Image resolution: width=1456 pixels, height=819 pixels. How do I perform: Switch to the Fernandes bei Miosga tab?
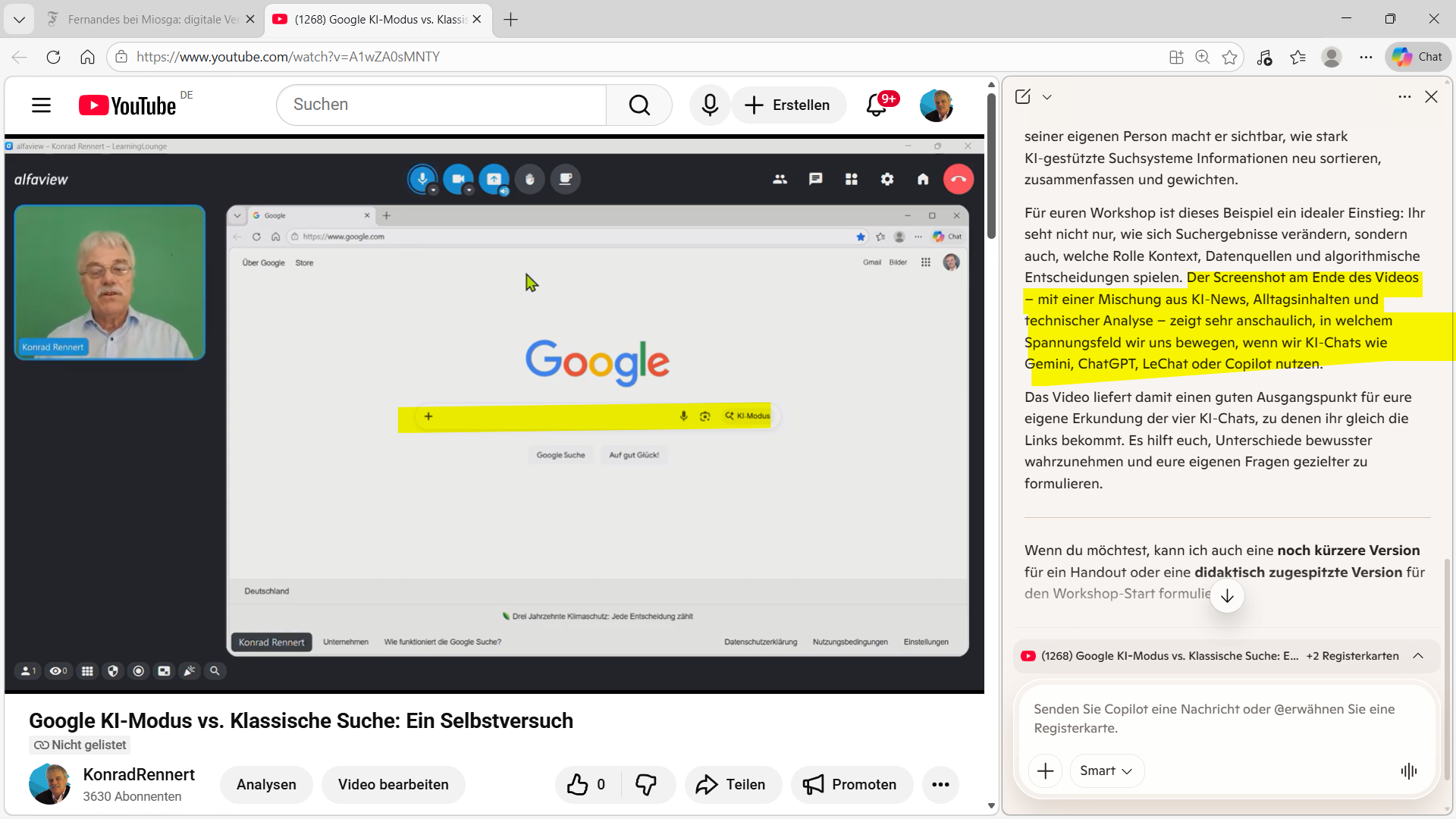pos(152,20)
